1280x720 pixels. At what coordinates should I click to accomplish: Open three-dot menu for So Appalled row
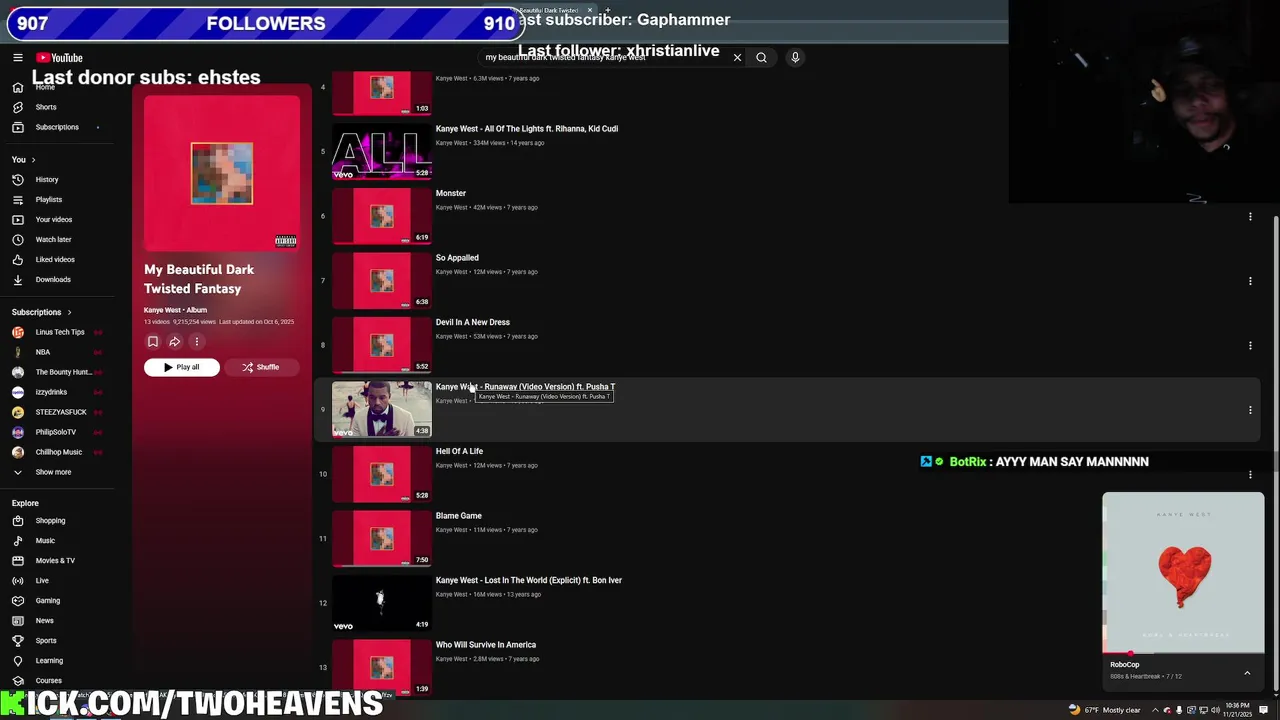click(x=1250, y=281)
